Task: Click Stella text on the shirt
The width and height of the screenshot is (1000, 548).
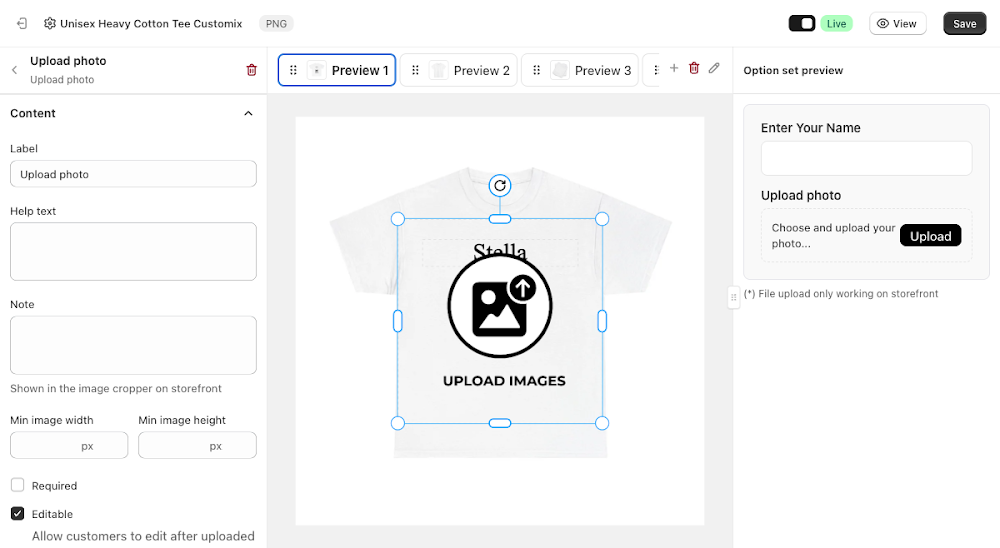Action: [x=500, y=251]
